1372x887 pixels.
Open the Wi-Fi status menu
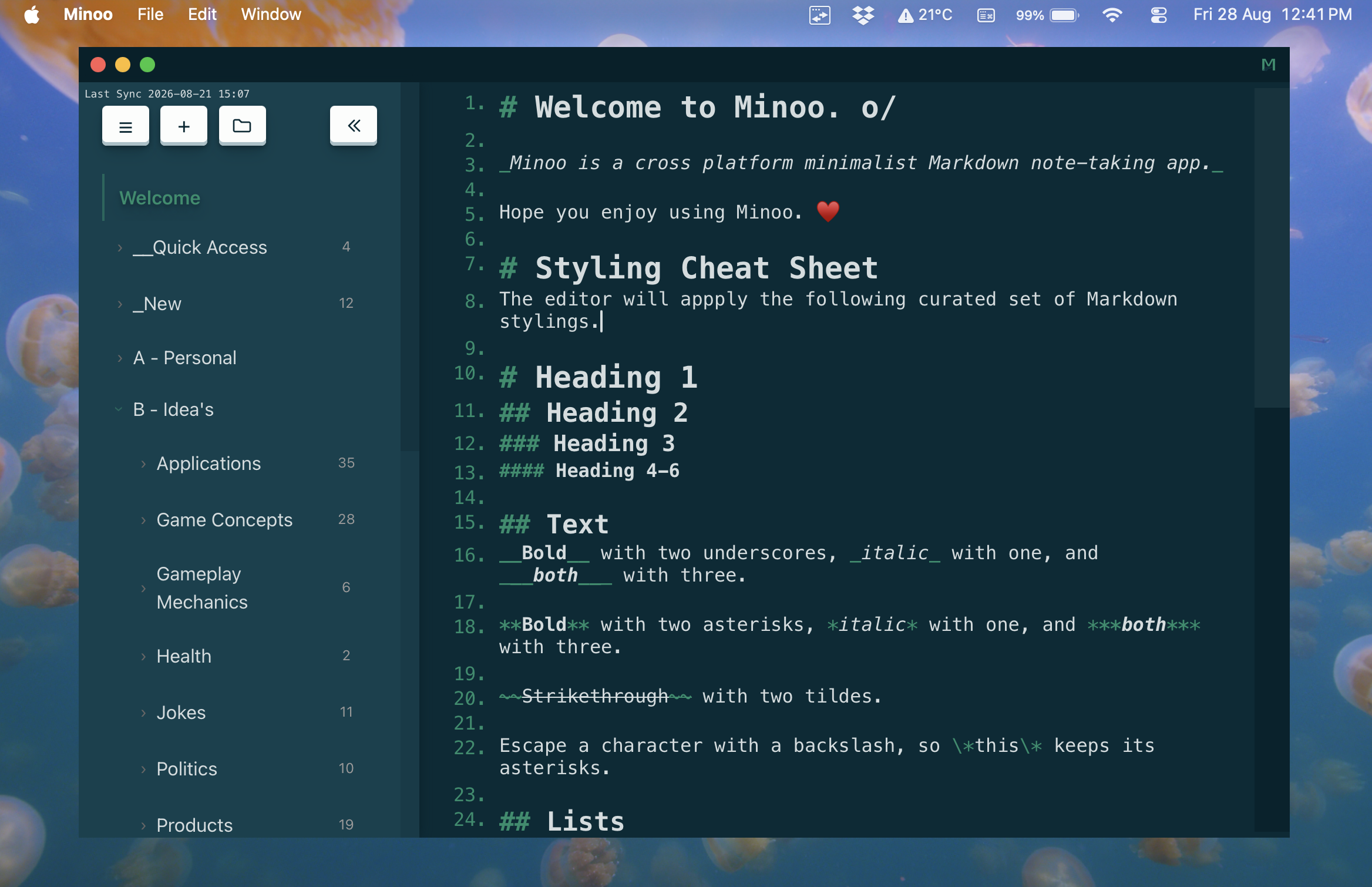pyautogui.click(x=1112, y=15)
